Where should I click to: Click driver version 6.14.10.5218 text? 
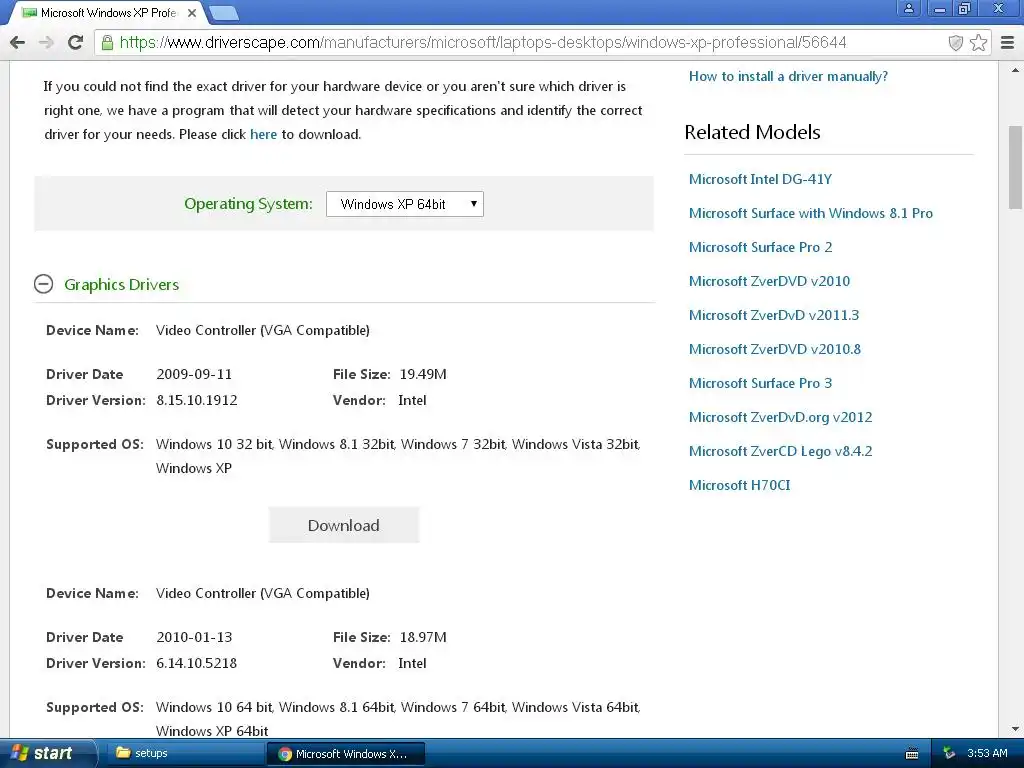tap(197, 664)
